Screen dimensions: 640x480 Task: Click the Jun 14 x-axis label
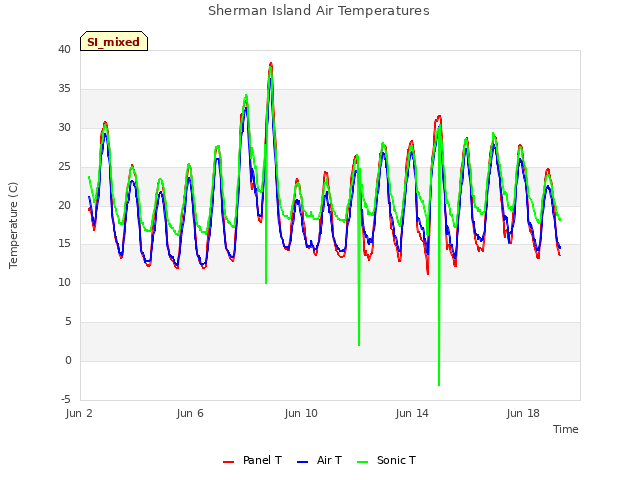point(412,413)
